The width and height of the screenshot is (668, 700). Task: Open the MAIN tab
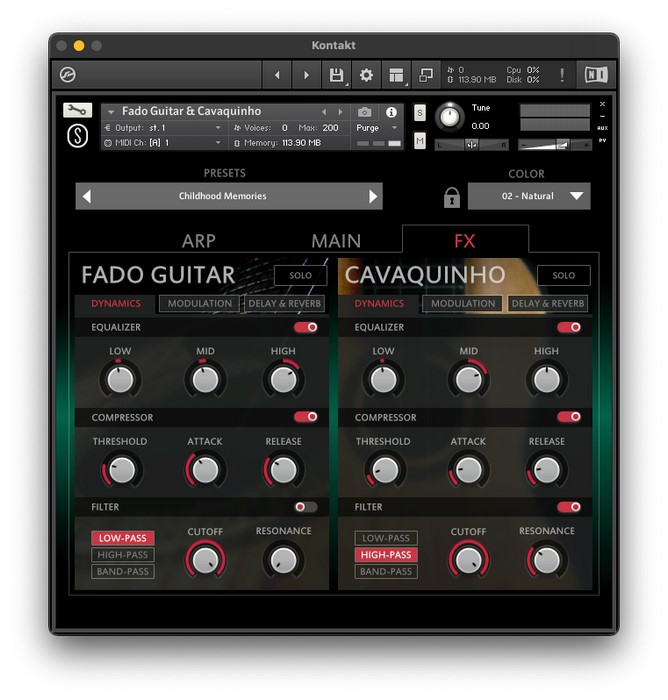pos(336,241)
